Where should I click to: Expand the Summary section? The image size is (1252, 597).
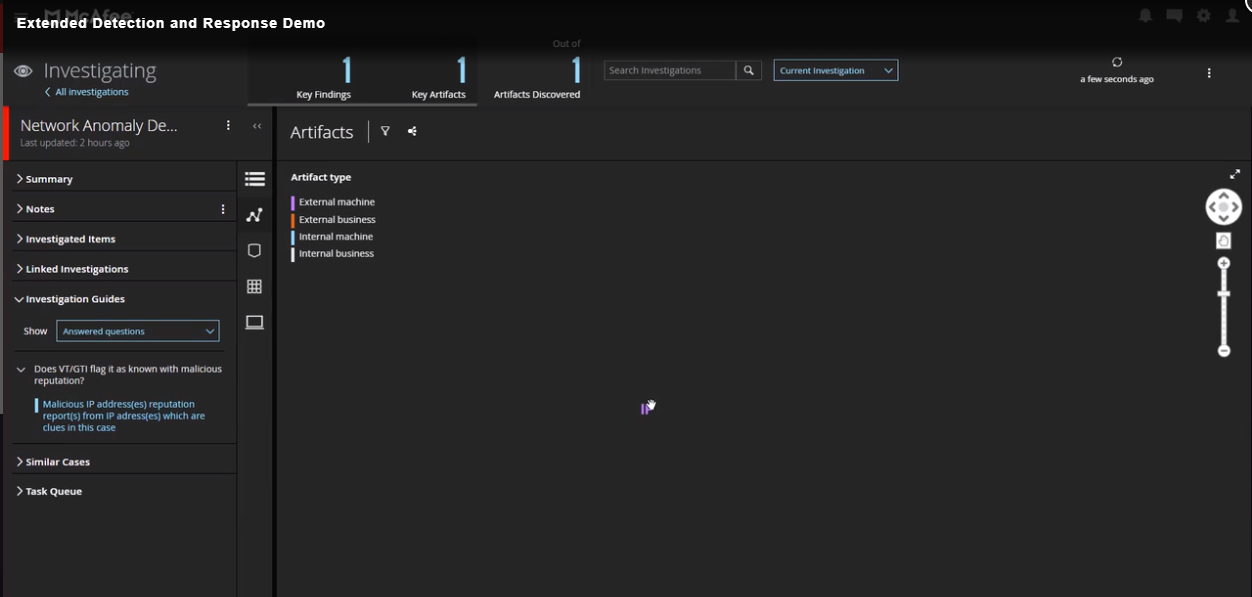click(45, 179)
